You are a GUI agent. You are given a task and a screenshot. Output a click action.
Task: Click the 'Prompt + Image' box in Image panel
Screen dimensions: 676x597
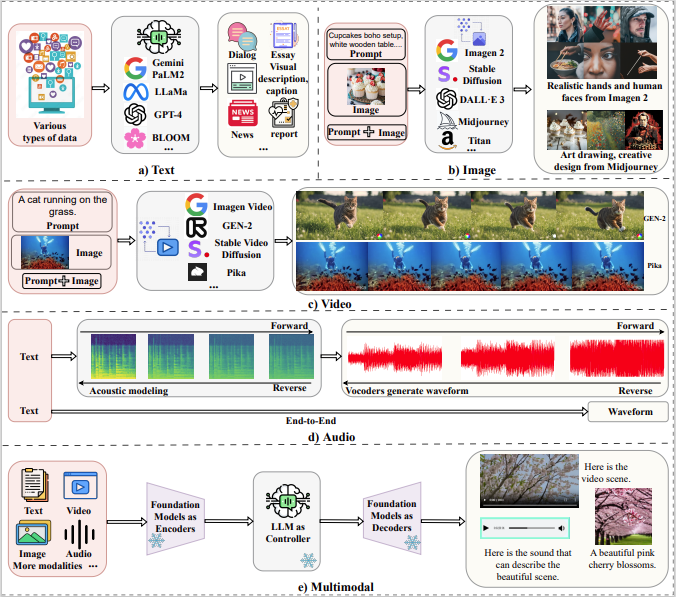point(366,132)
